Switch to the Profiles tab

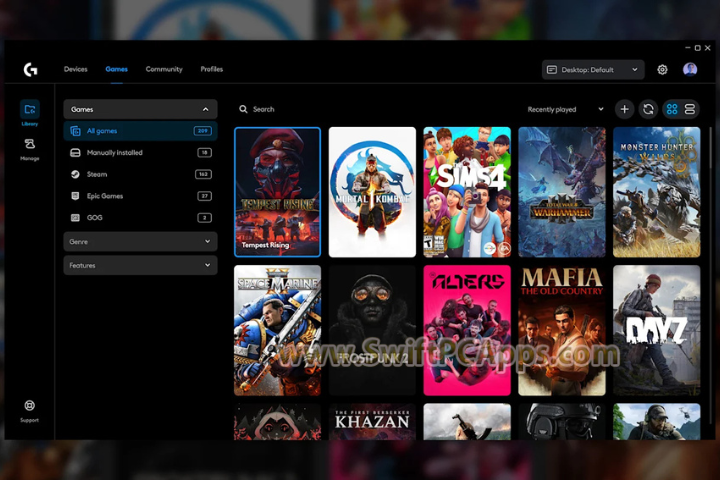(x=212, y=69)
